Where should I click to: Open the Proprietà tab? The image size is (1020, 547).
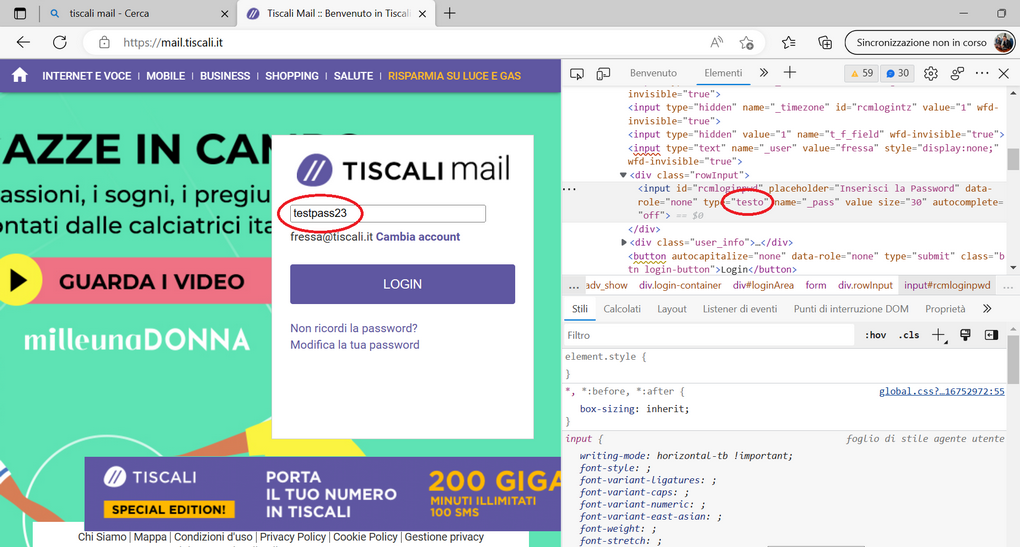(945, 309)
